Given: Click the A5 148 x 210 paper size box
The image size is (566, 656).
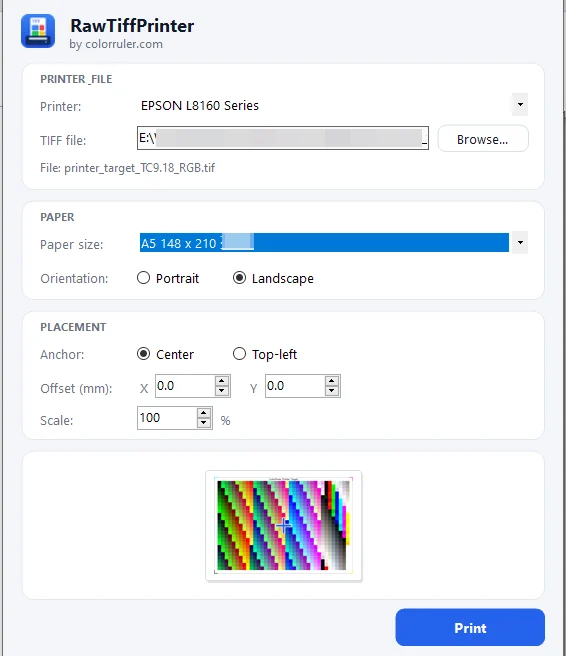Looking at the screenshot, I should click(x=324, y=243).
